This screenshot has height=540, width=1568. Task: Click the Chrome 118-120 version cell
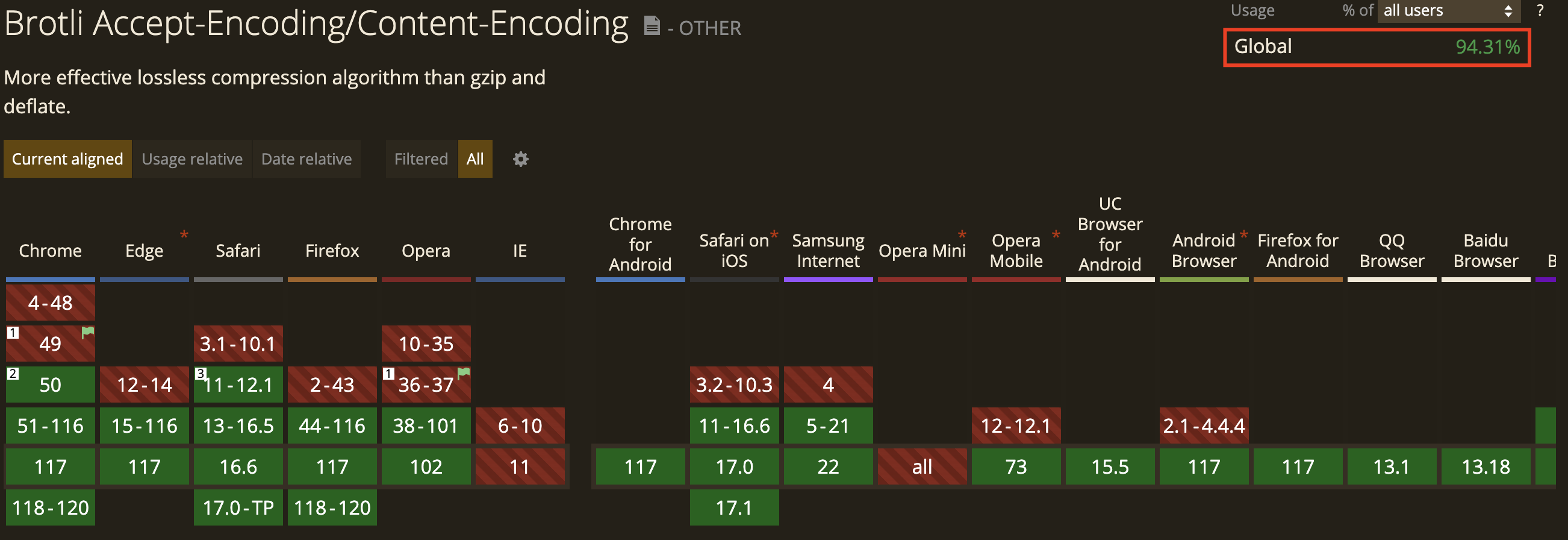tap(51, 507)
